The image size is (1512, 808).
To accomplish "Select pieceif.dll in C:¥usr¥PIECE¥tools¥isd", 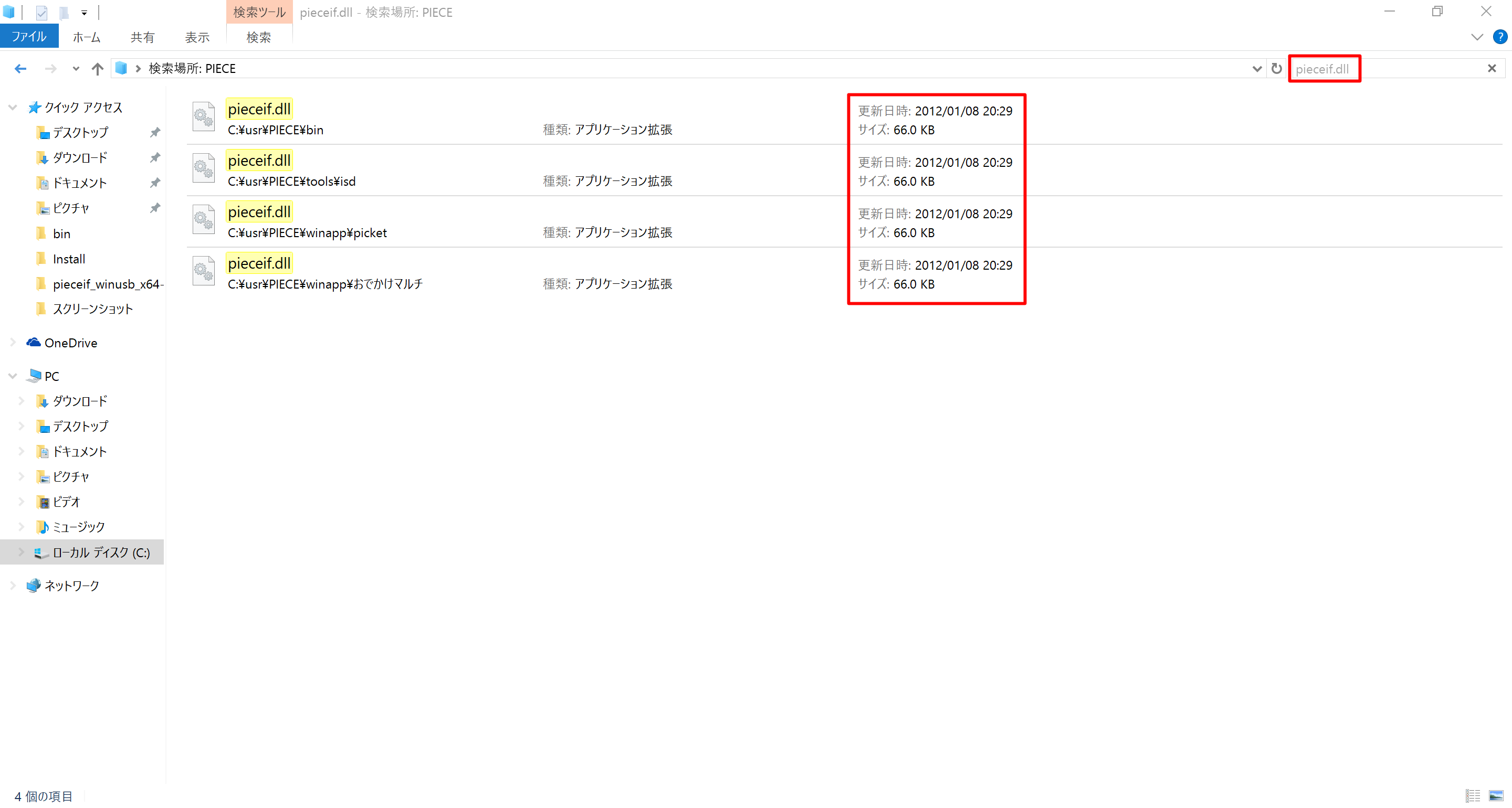I will click(844, 170).
